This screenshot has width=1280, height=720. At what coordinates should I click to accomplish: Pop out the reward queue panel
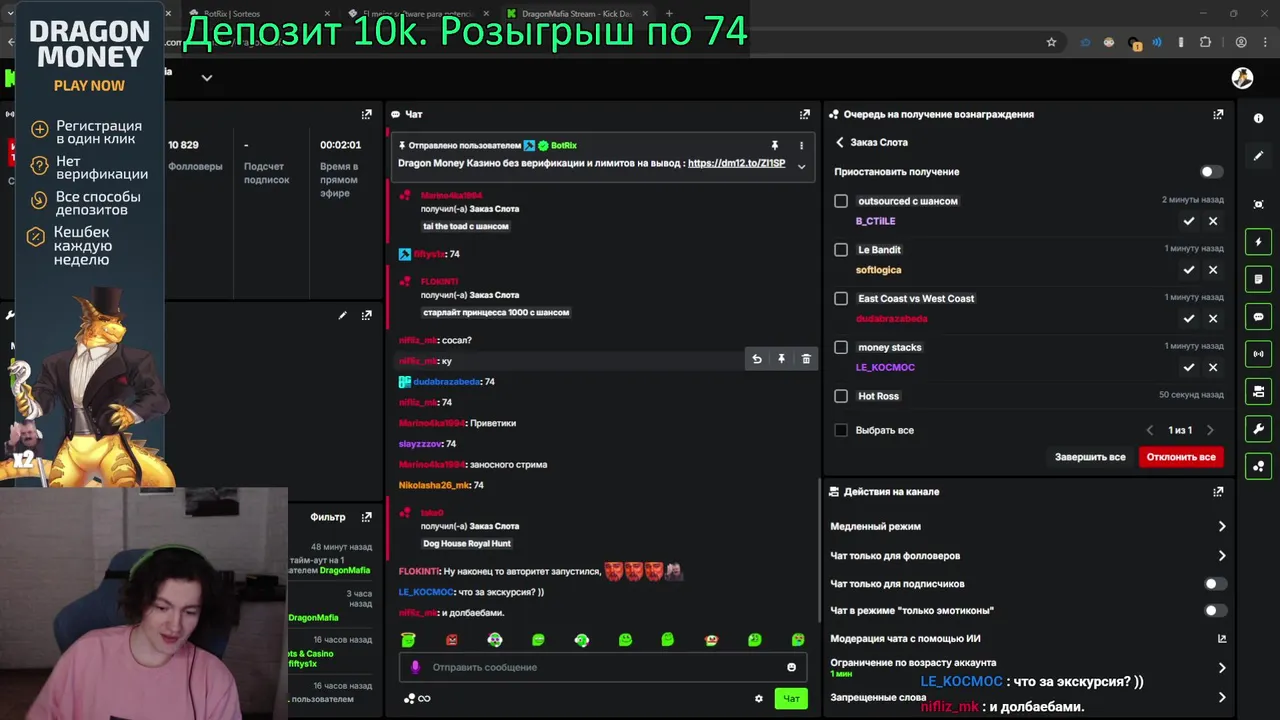point(1217,114)
